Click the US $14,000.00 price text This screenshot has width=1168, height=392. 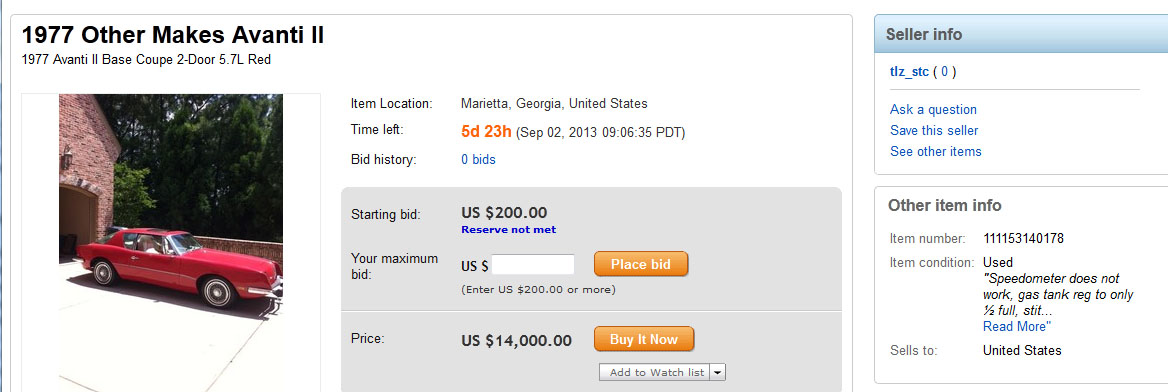(516, 341)
